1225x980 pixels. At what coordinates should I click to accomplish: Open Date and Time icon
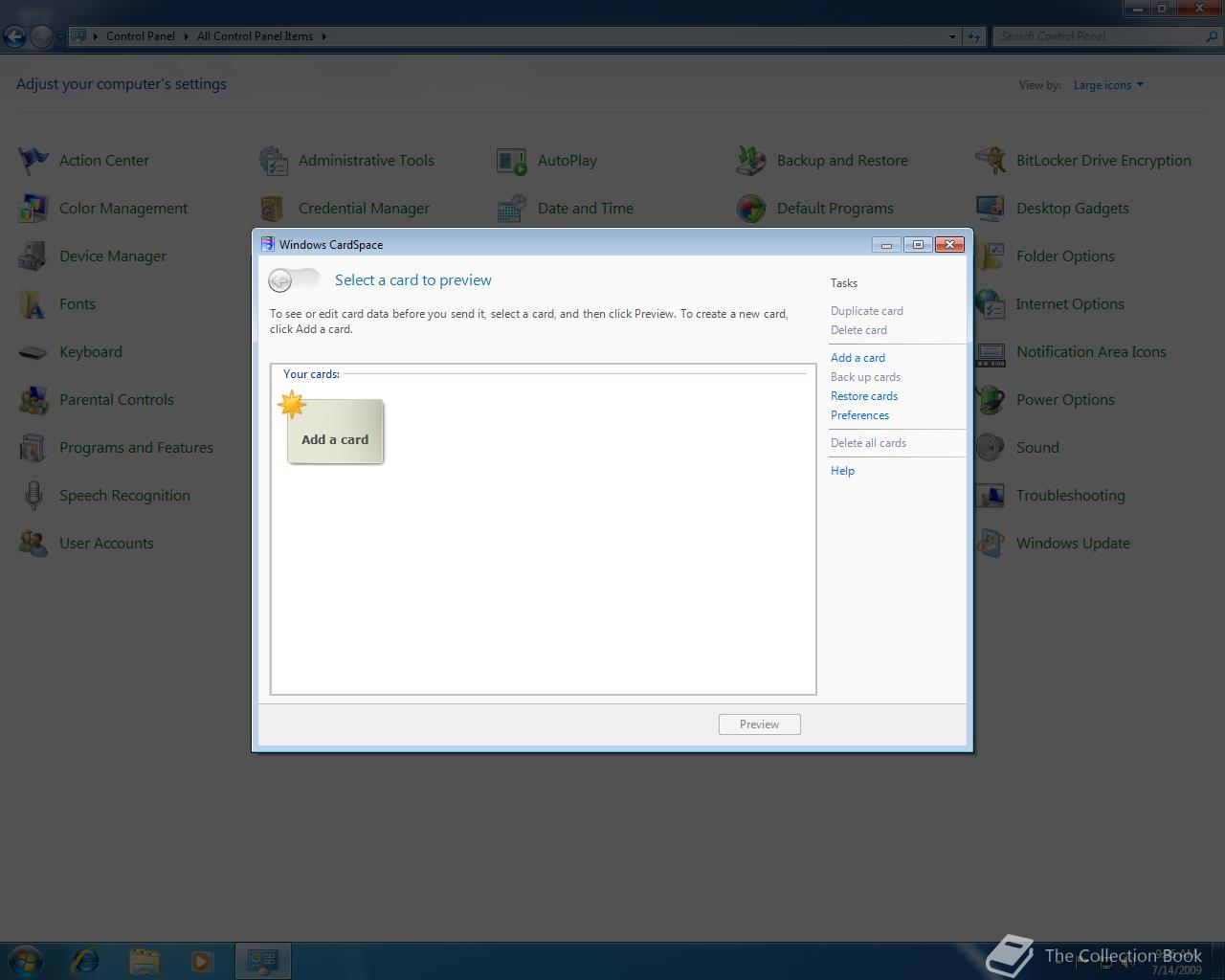tap(512, 209)
